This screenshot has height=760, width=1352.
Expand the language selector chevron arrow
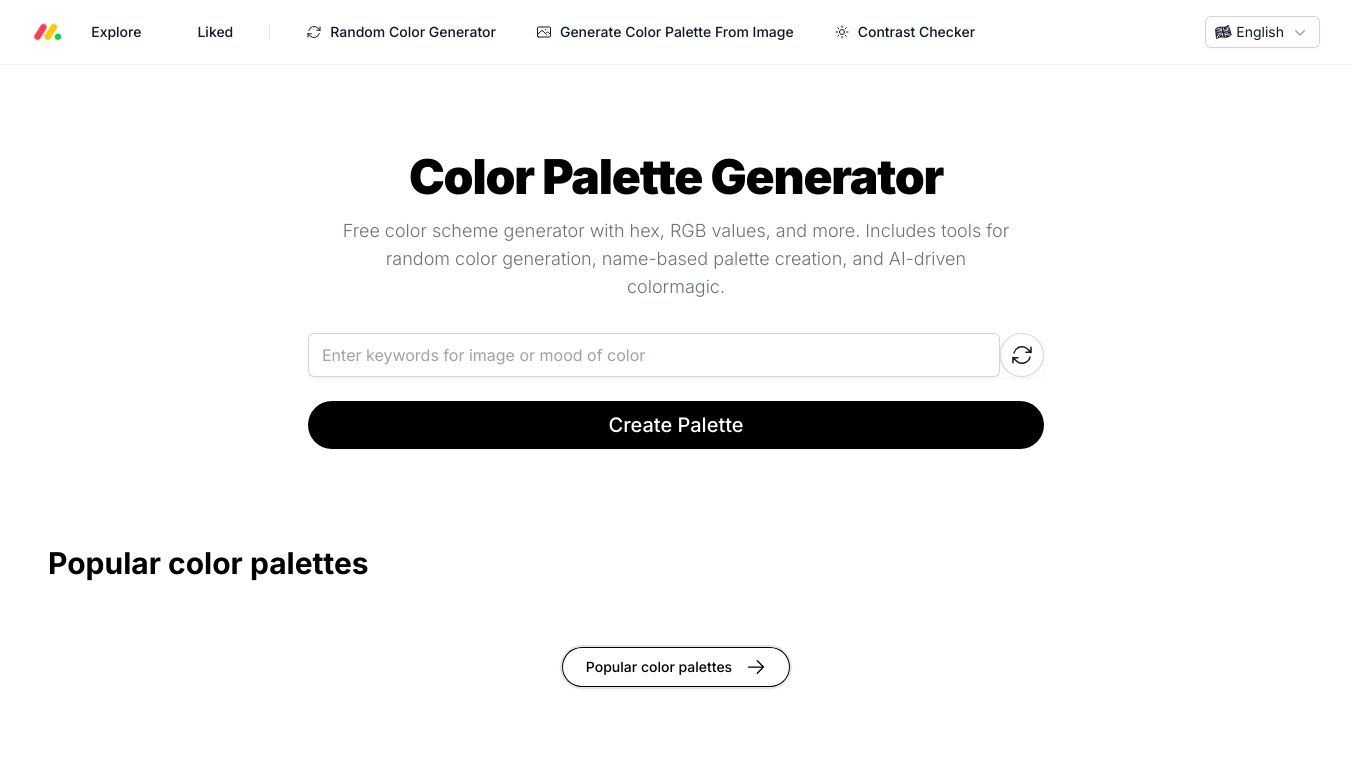[1300, 32]
